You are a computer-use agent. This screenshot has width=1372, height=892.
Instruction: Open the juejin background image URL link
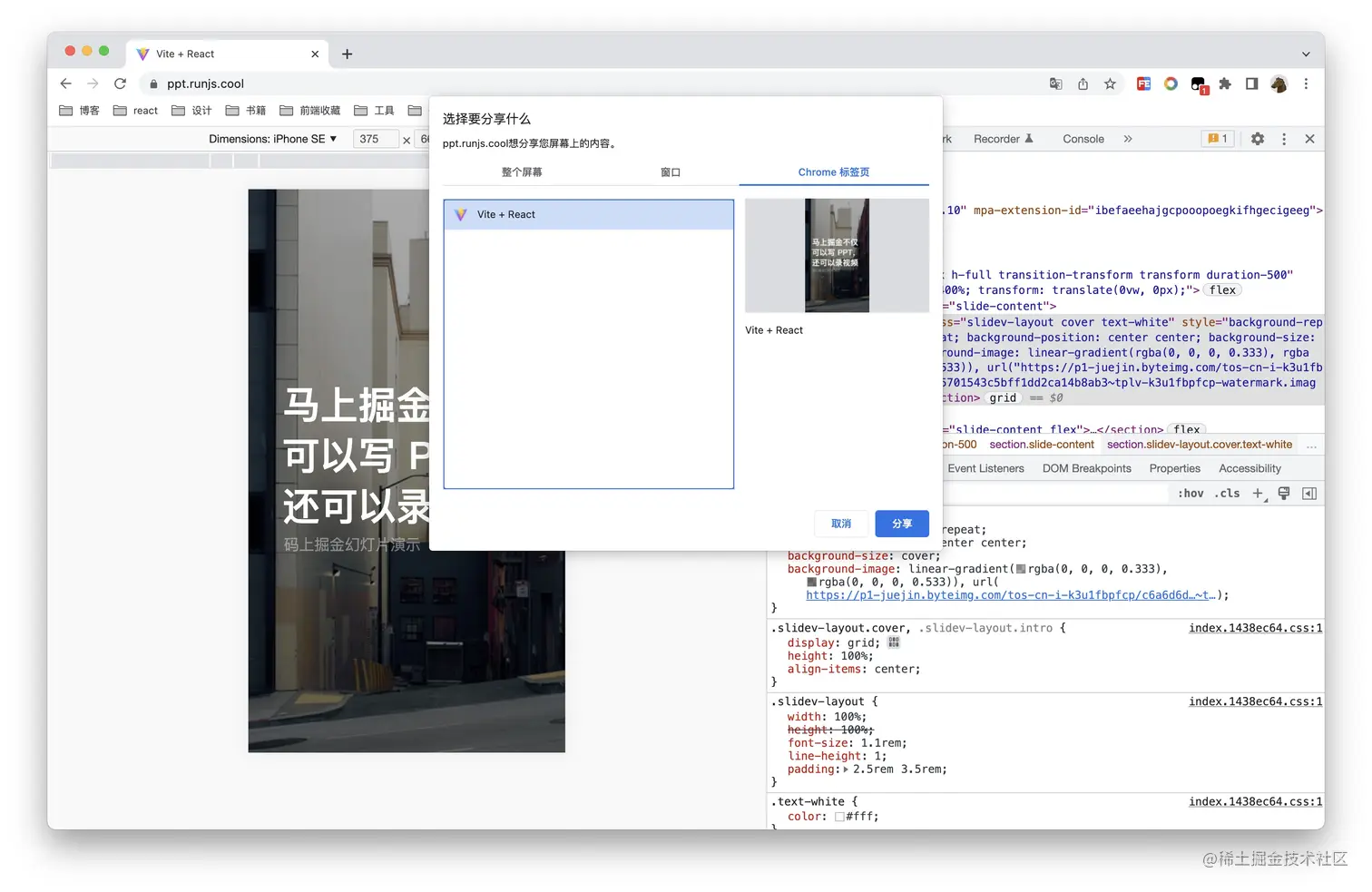(x=1011, y=595)
